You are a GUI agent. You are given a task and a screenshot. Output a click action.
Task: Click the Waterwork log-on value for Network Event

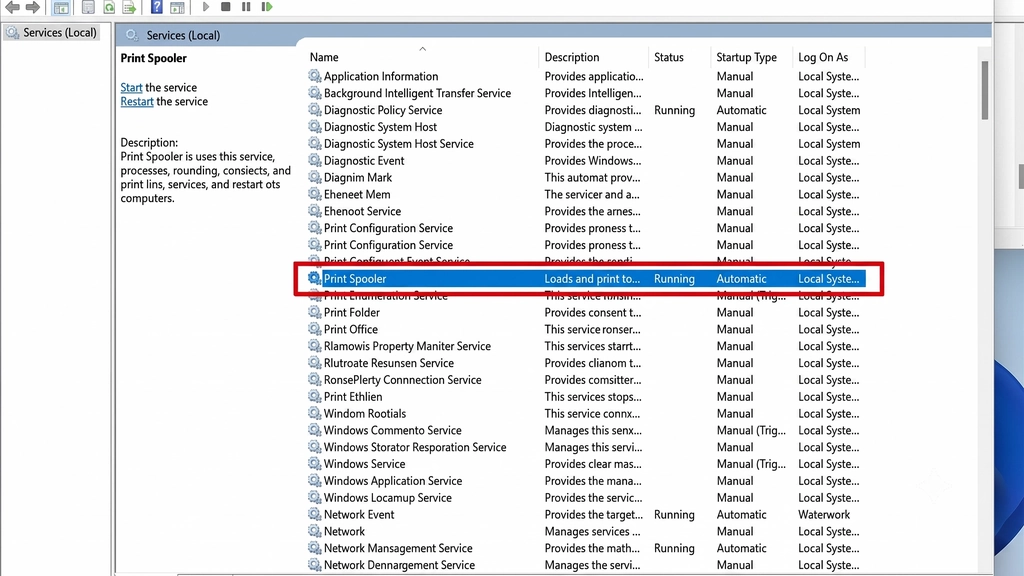click(824, 514)
